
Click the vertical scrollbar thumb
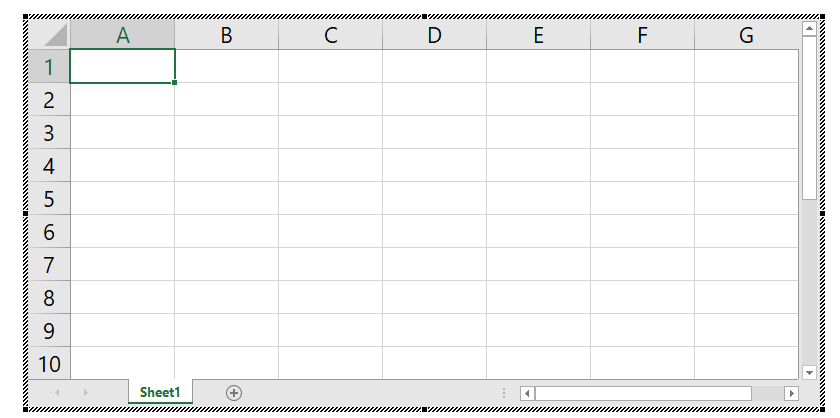click(x=809, y=120)
